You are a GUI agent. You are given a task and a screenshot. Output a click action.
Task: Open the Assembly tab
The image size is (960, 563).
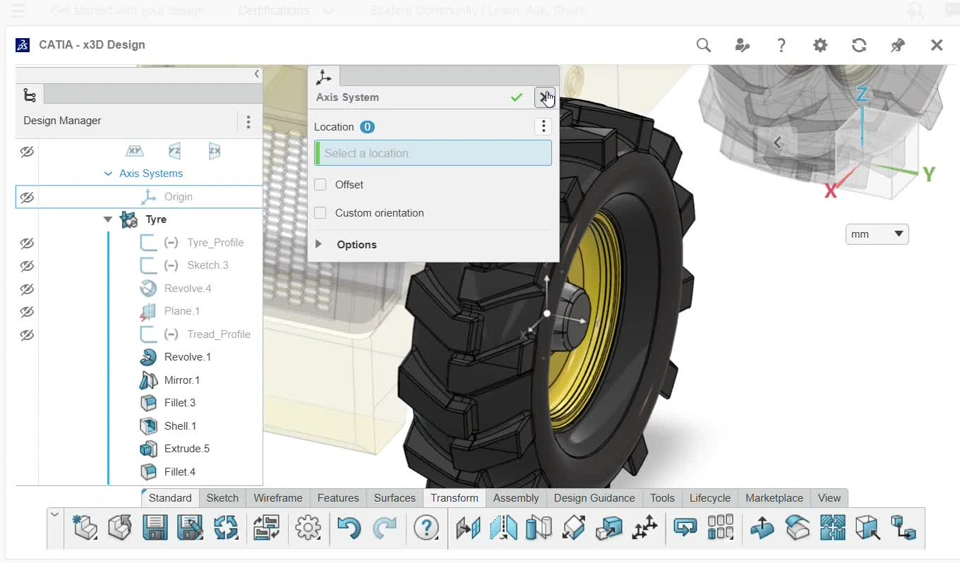pos(516,498)
